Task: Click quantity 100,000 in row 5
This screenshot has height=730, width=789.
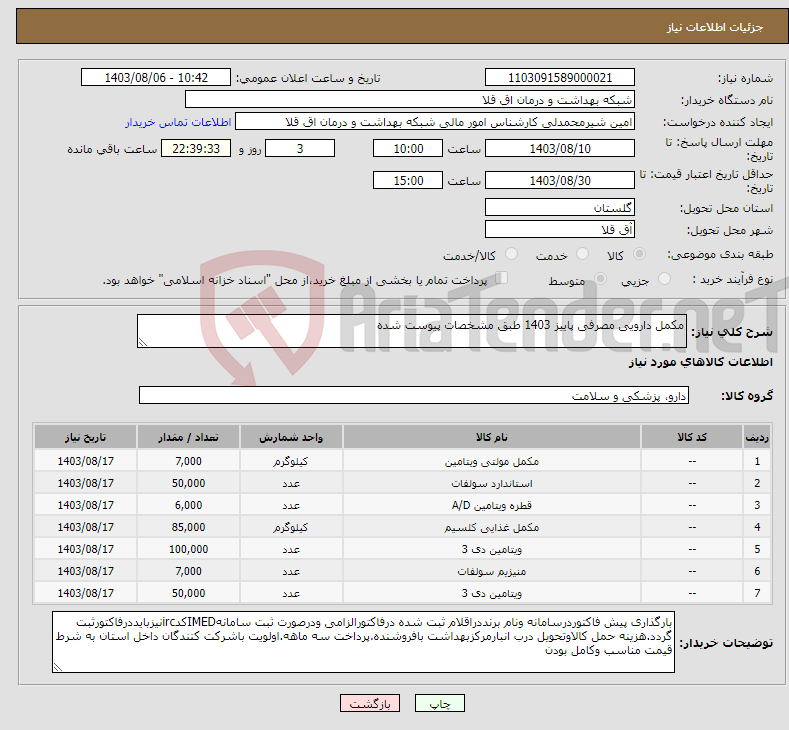Action: (x=188, y=549)
